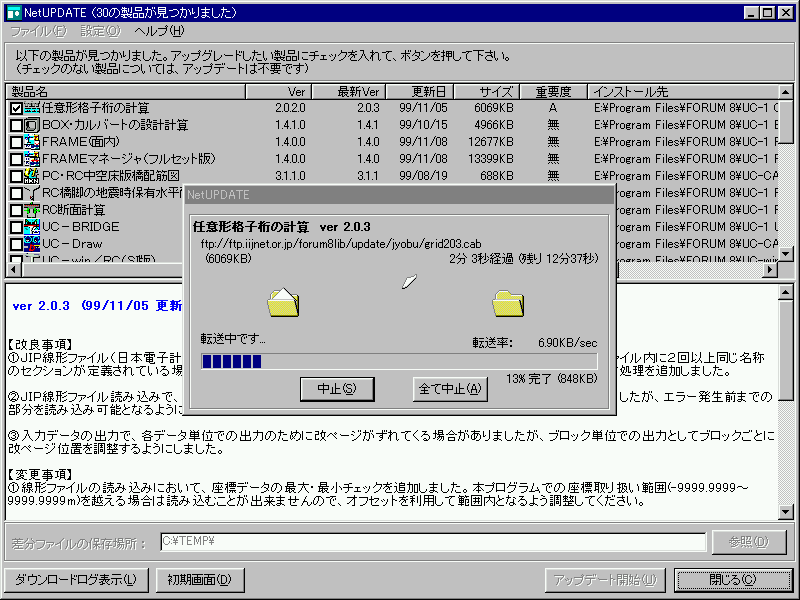This screenshot has height=600, width=800.
Task: Click the UC-BRIDGE product icon
Action: [x=32, y=227]
